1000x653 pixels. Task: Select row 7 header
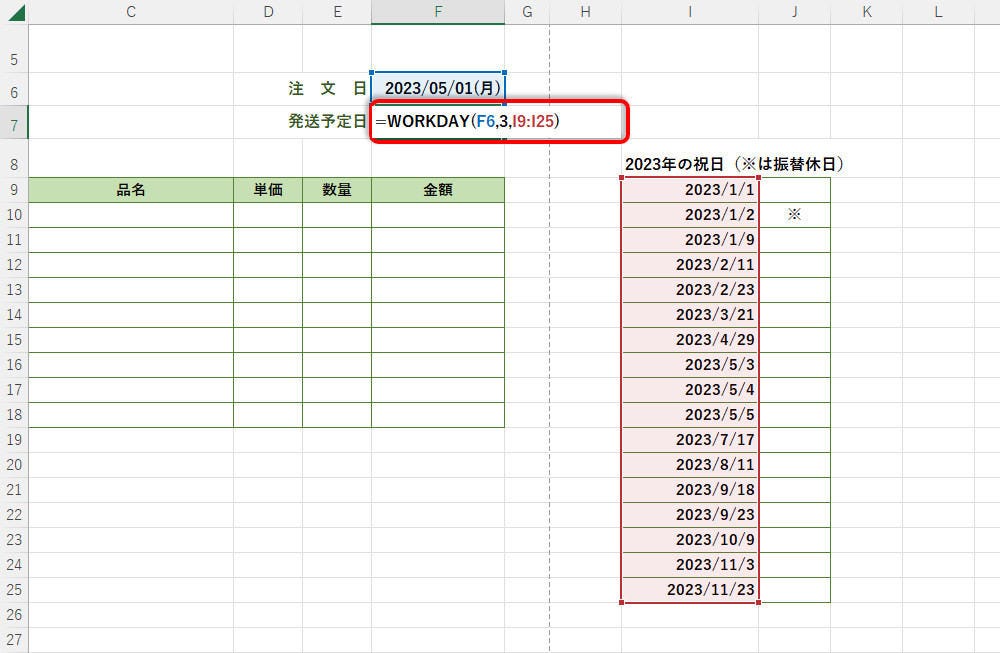click(14, 124)
